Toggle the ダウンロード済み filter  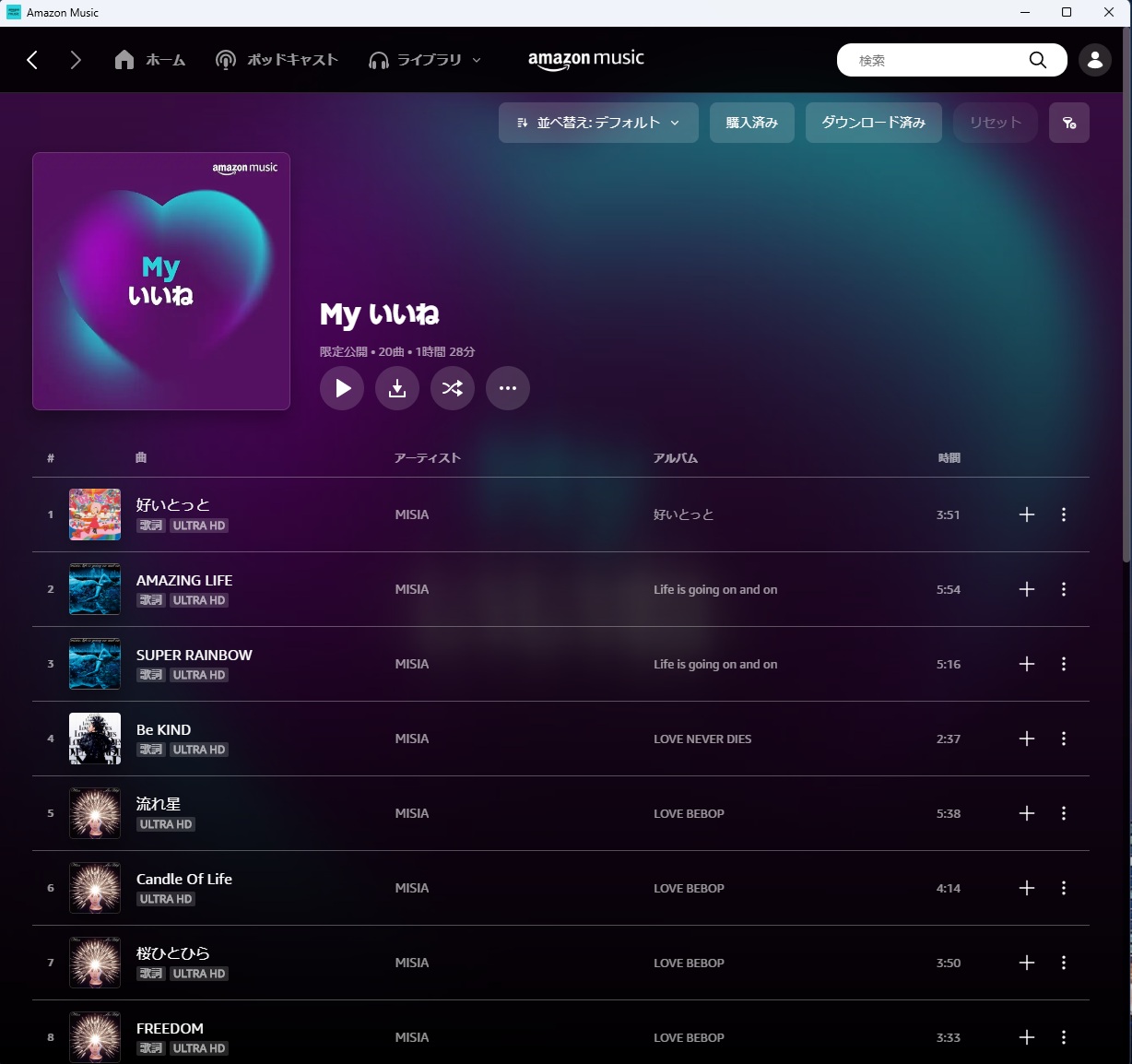(x=874, y=123)
